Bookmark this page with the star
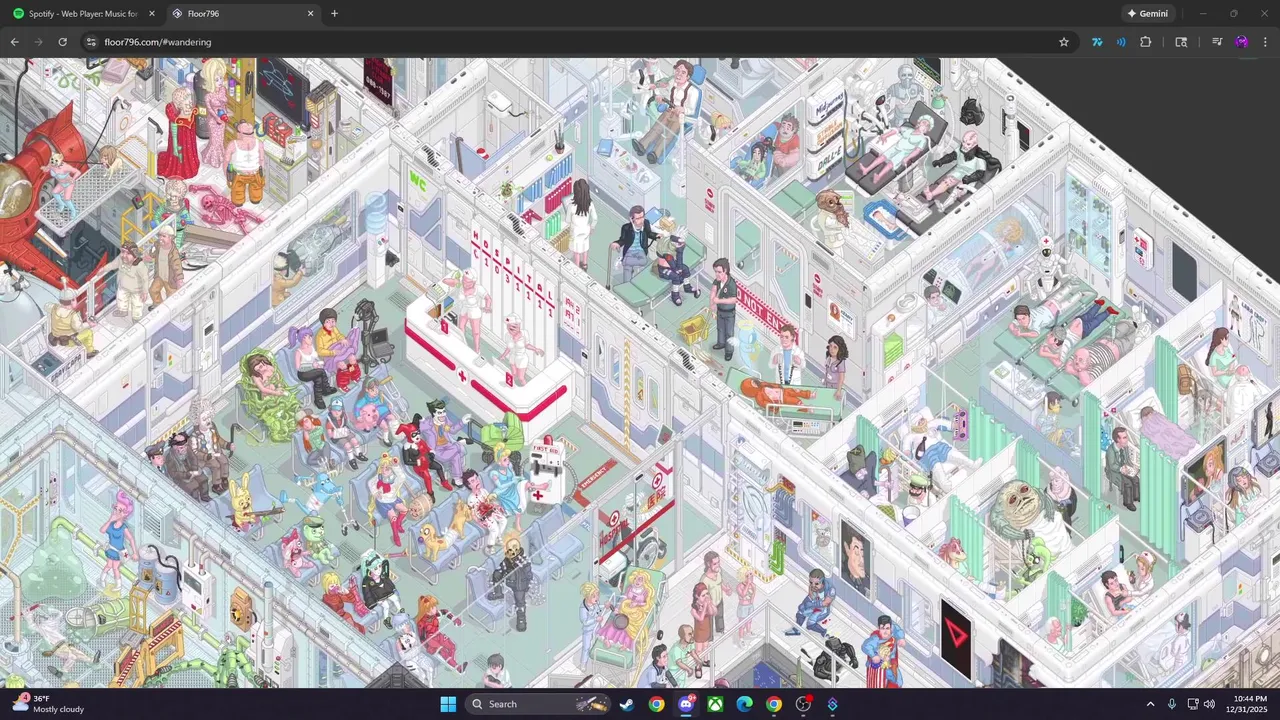Image resolution: width=1280 pixels, height=720 pixels. [x=1064, y=42]
